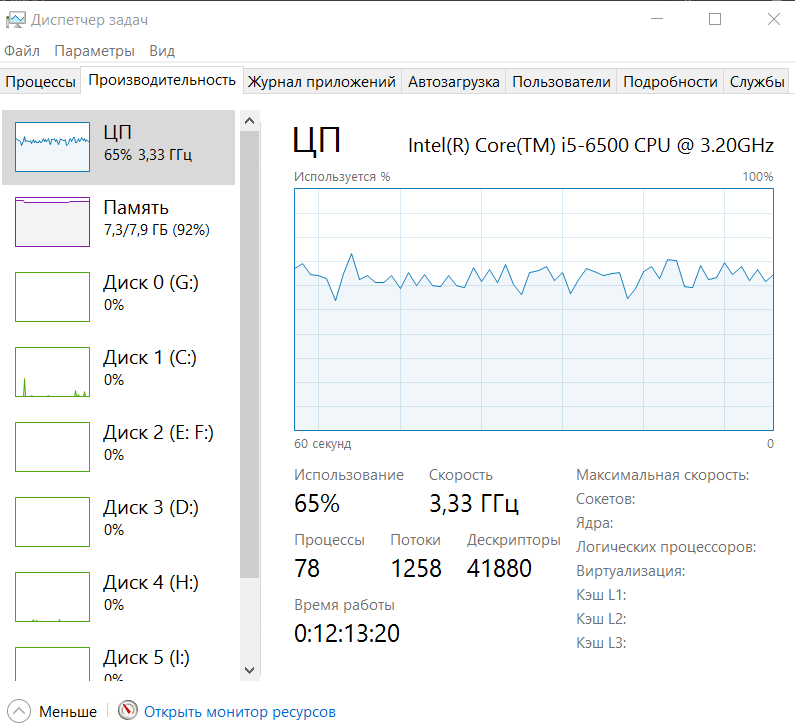Open Диск 3 (D:) performance graph

(118, 522)
